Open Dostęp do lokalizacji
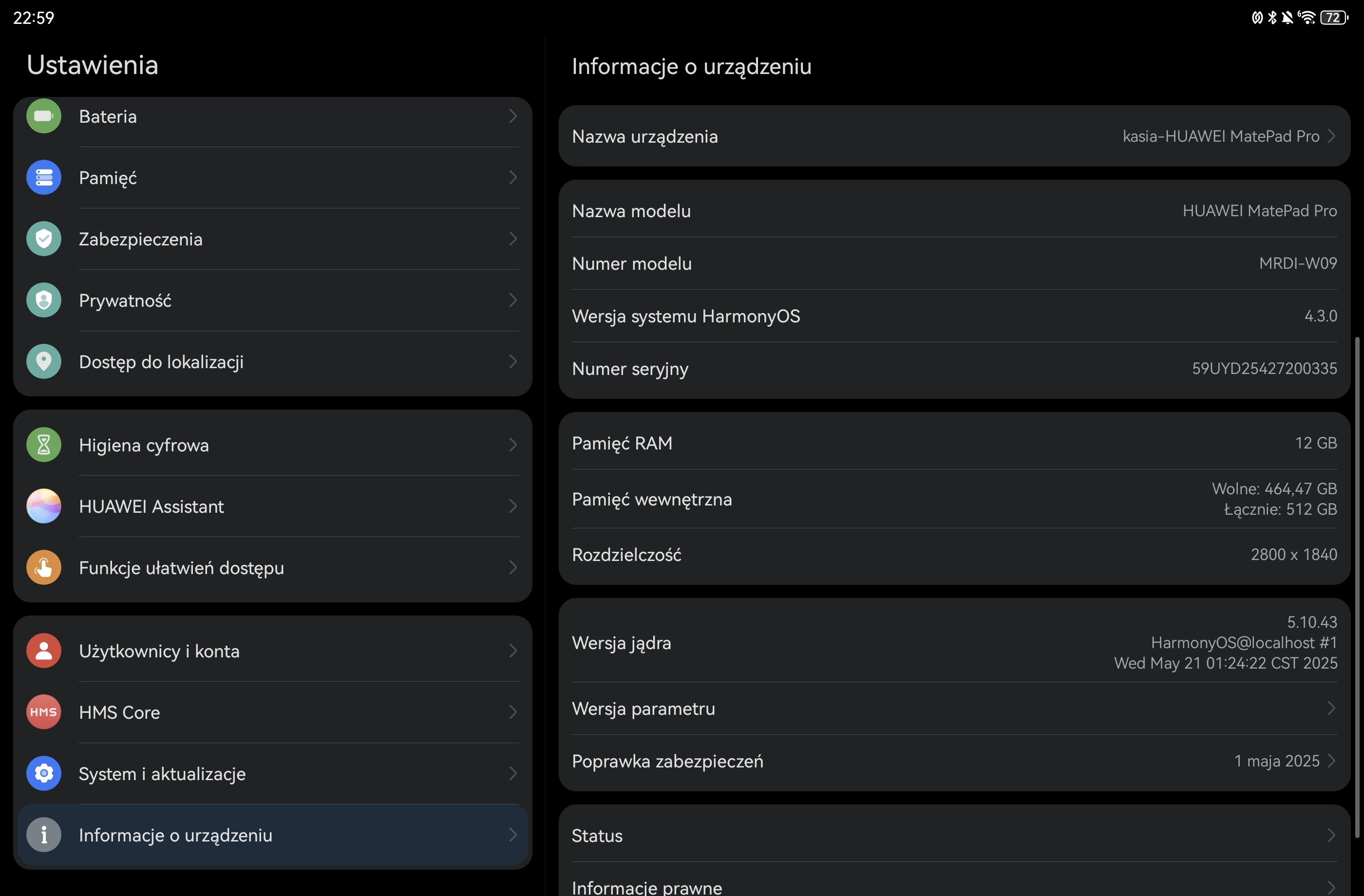 [273, 361]
